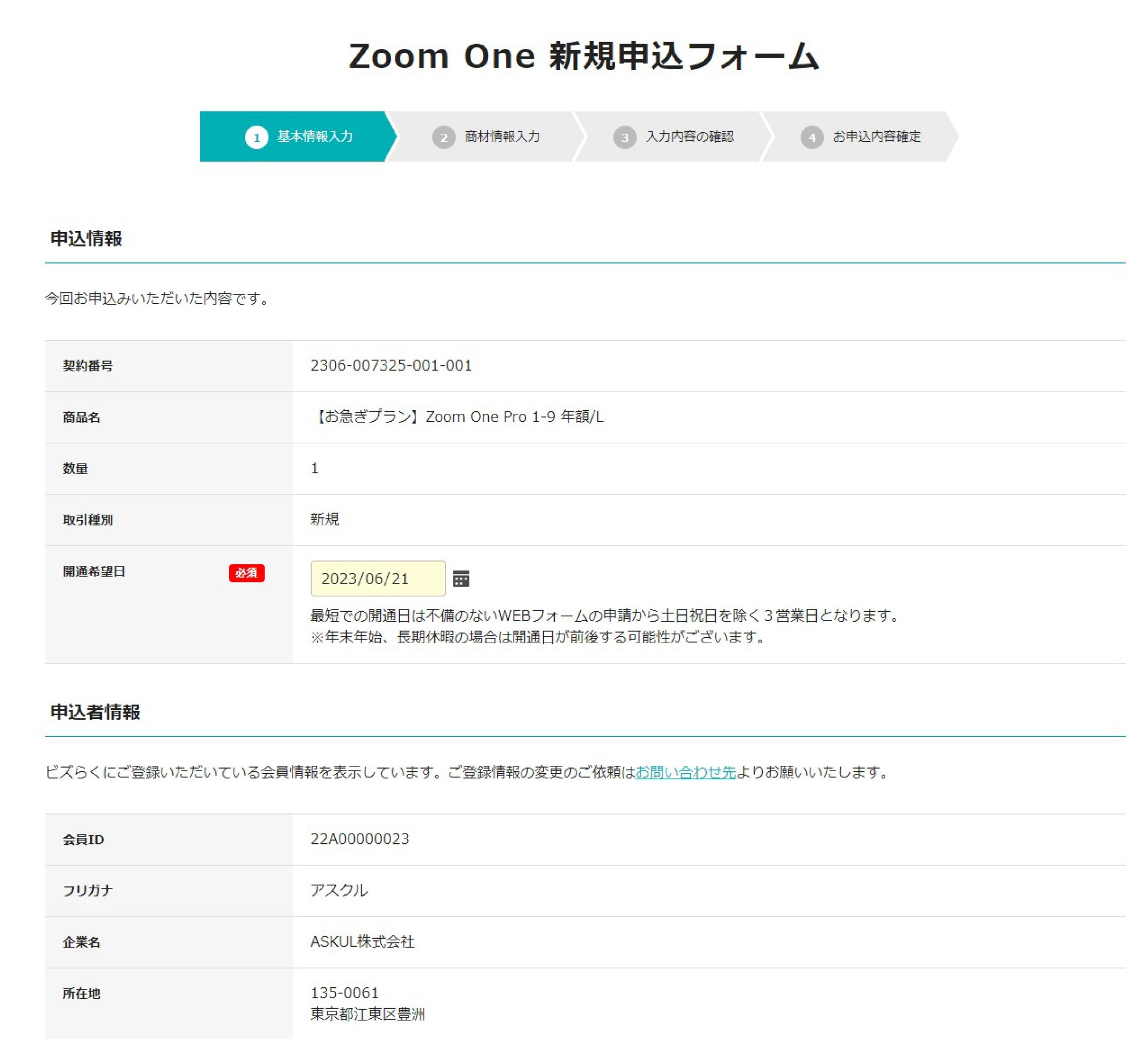Image resolution: width=1148 pixels, height=1039 pixels.
Task: Click the 申込情報 section heading
Action: pos(86,238)
